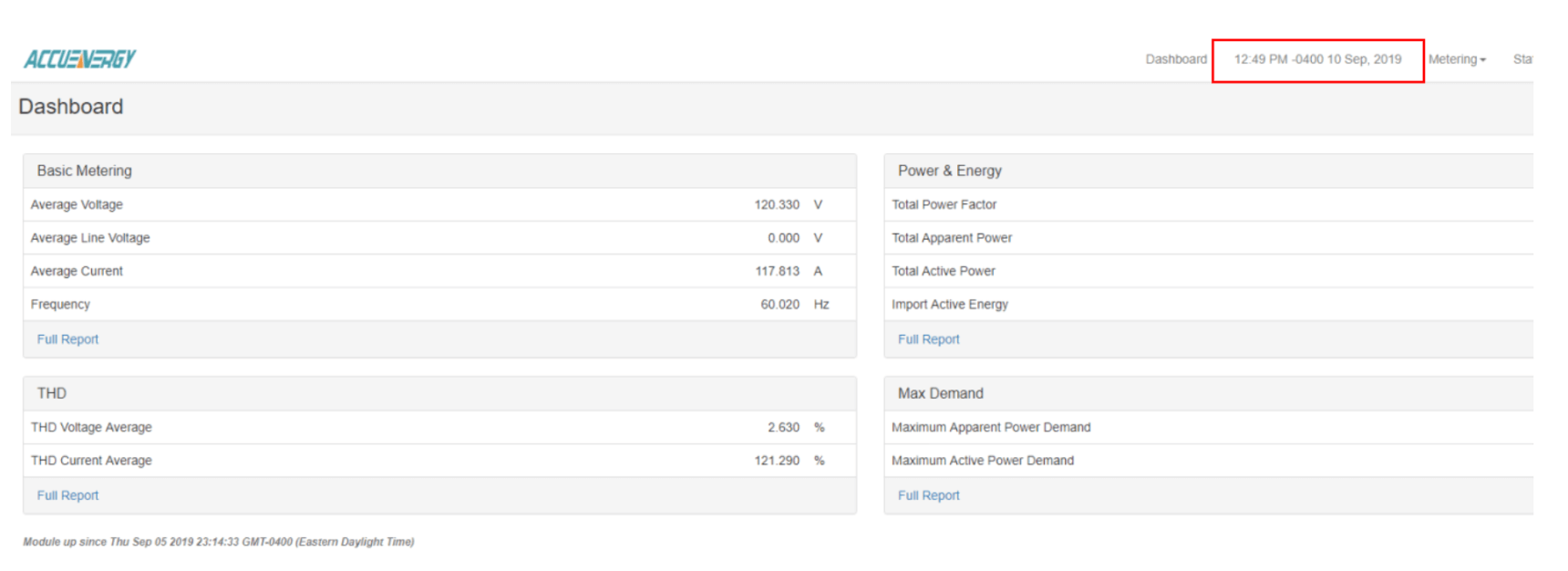Click the Module up since status text
The image size is (1568, 571).
coord(218,542)
